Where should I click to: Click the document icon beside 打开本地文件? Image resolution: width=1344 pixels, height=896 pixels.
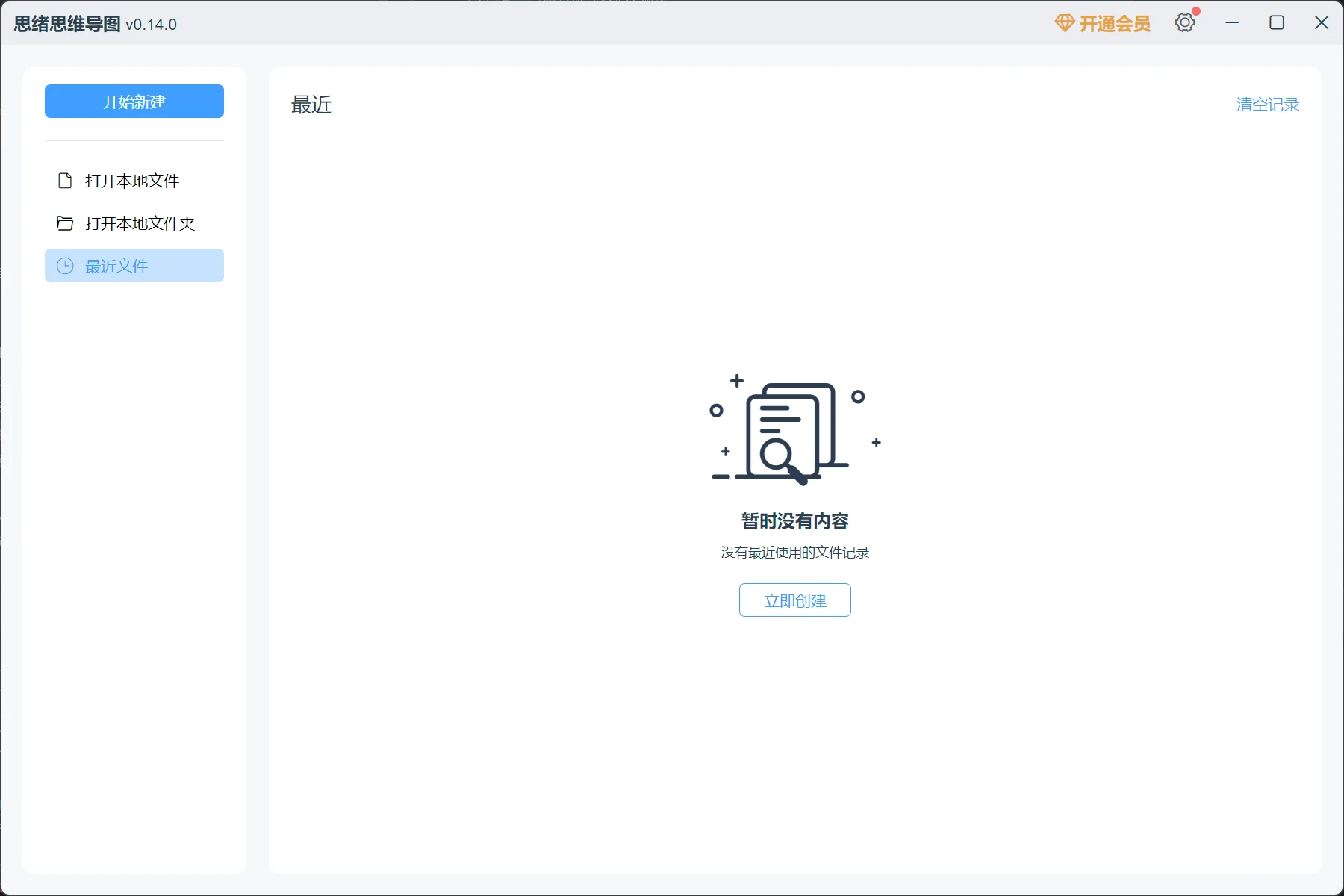pyautogui.click(x=65, y=181)
